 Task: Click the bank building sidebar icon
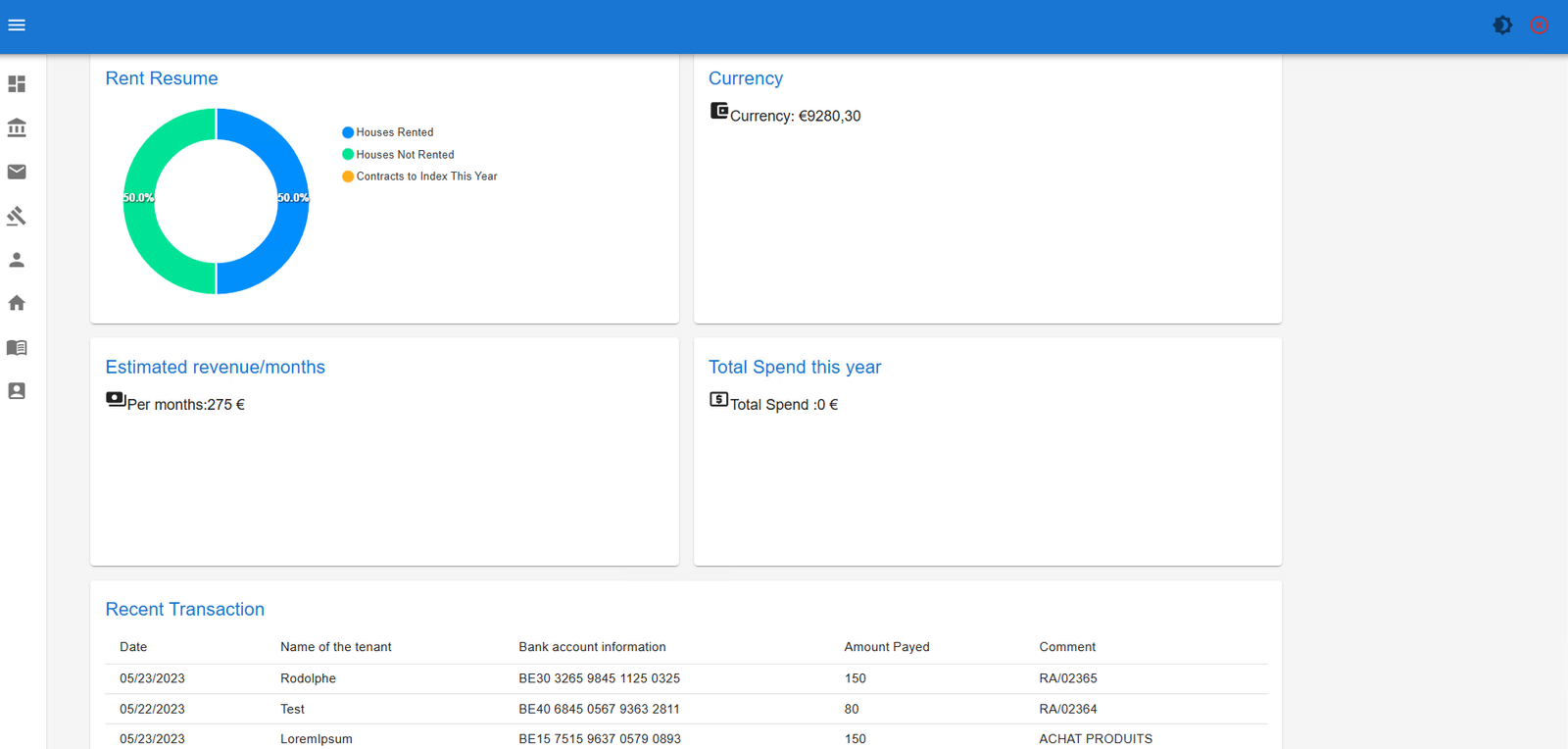click(17, 128)
